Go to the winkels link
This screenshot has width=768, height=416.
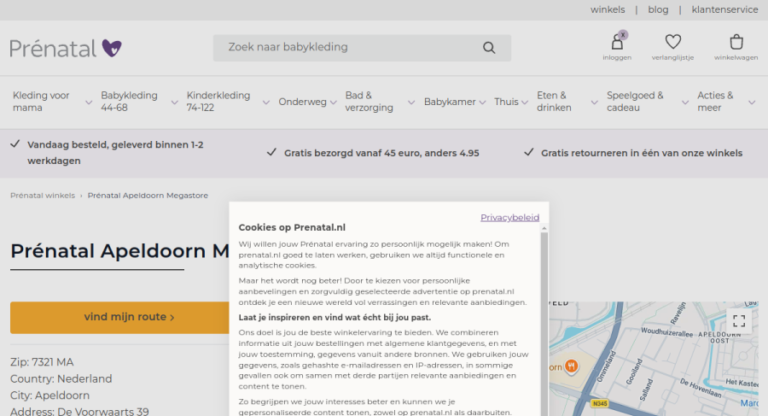point(607,10)
